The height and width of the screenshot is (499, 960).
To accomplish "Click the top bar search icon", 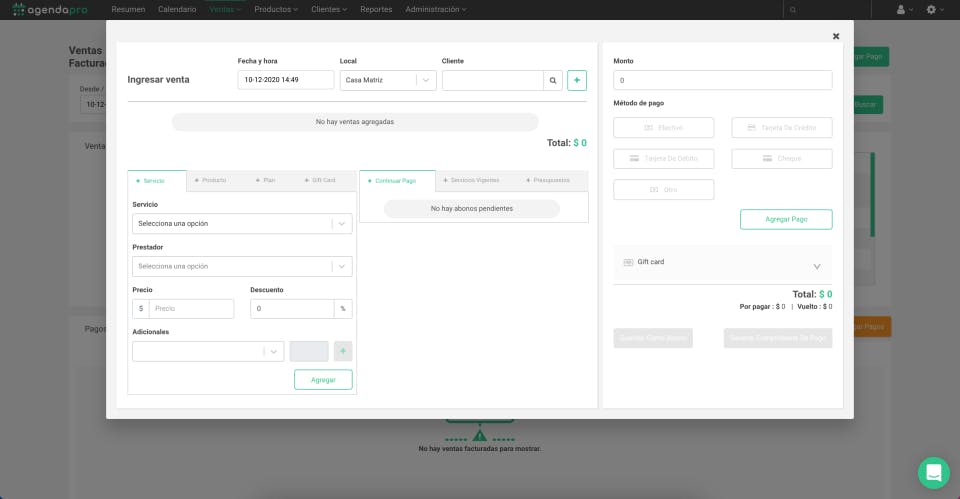I will (793, 9).
